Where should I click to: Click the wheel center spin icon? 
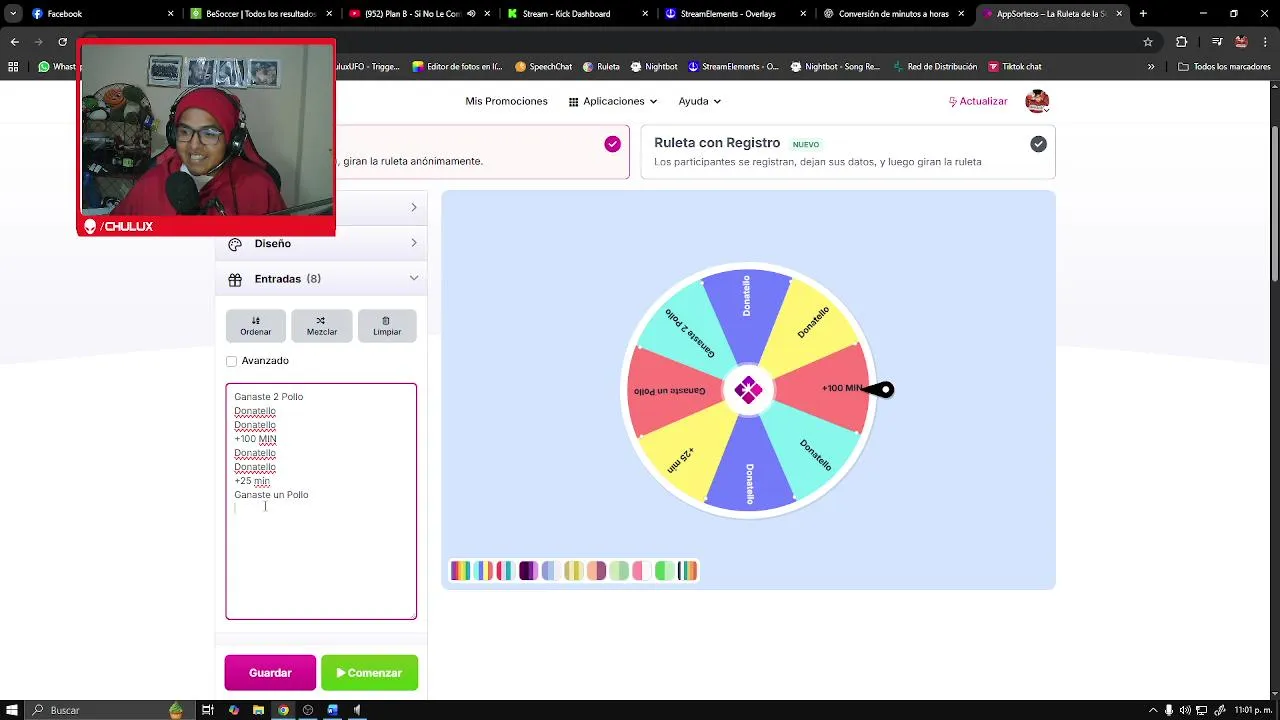(x=748, y=390)
